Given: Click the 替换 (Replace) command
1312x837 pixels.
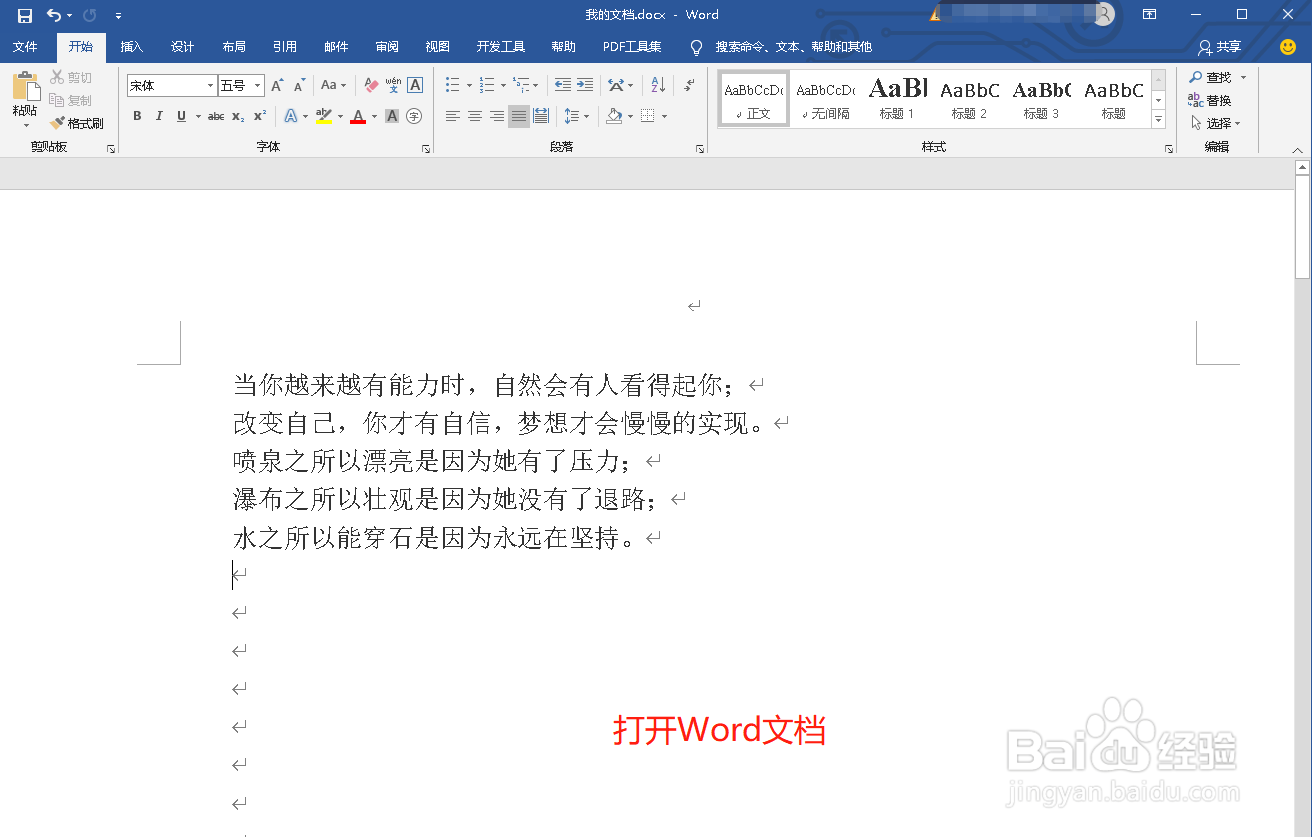Looking at the screenshot, I should click(x=1216, y=99).
